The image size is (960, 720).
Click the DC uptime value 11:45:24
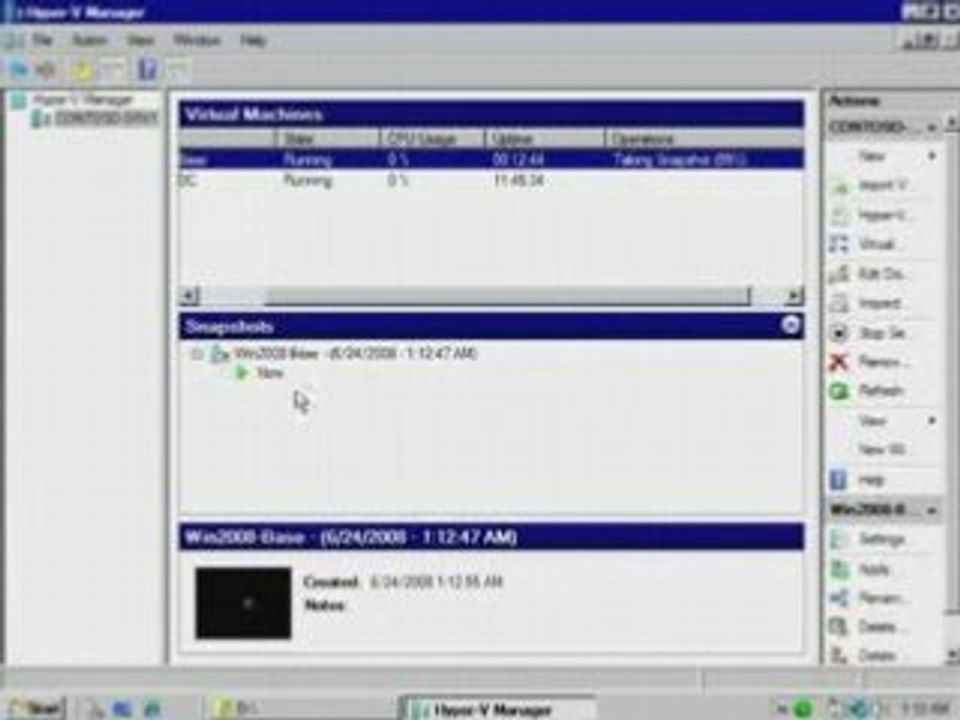pos(519,181)
